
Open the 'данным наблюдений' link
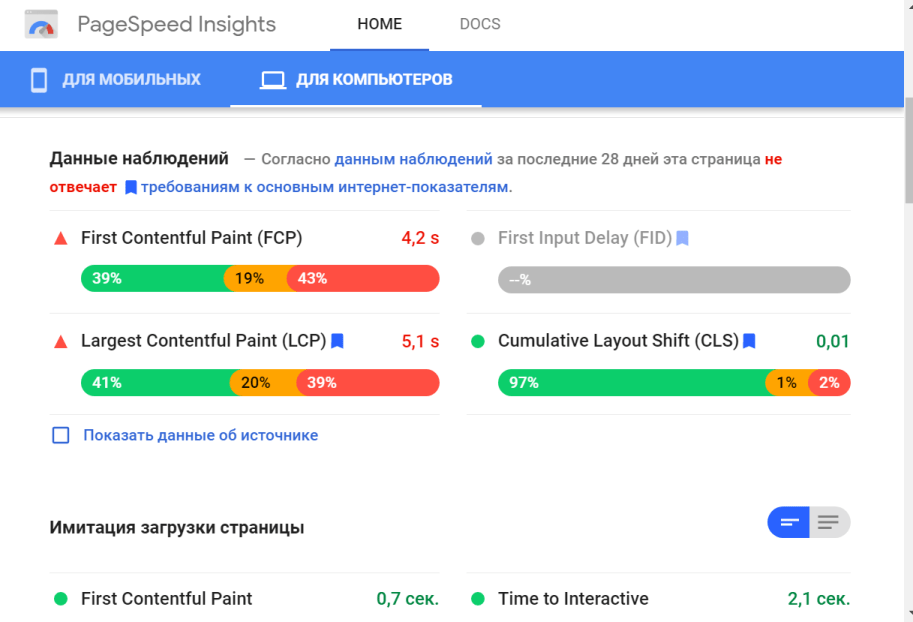[x=413, y=158]
